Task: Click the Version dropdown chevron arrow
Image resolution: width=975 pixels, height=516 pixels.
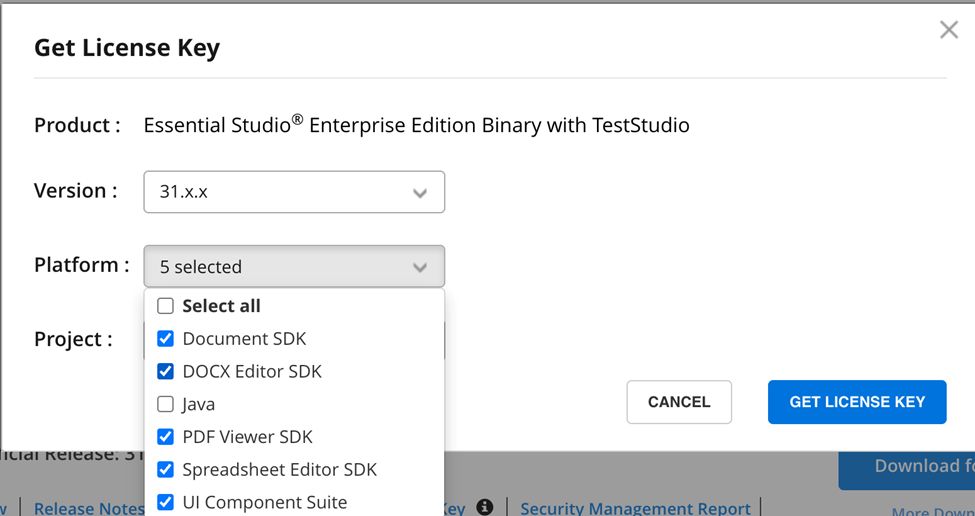Action: click(x=420, y=193)
